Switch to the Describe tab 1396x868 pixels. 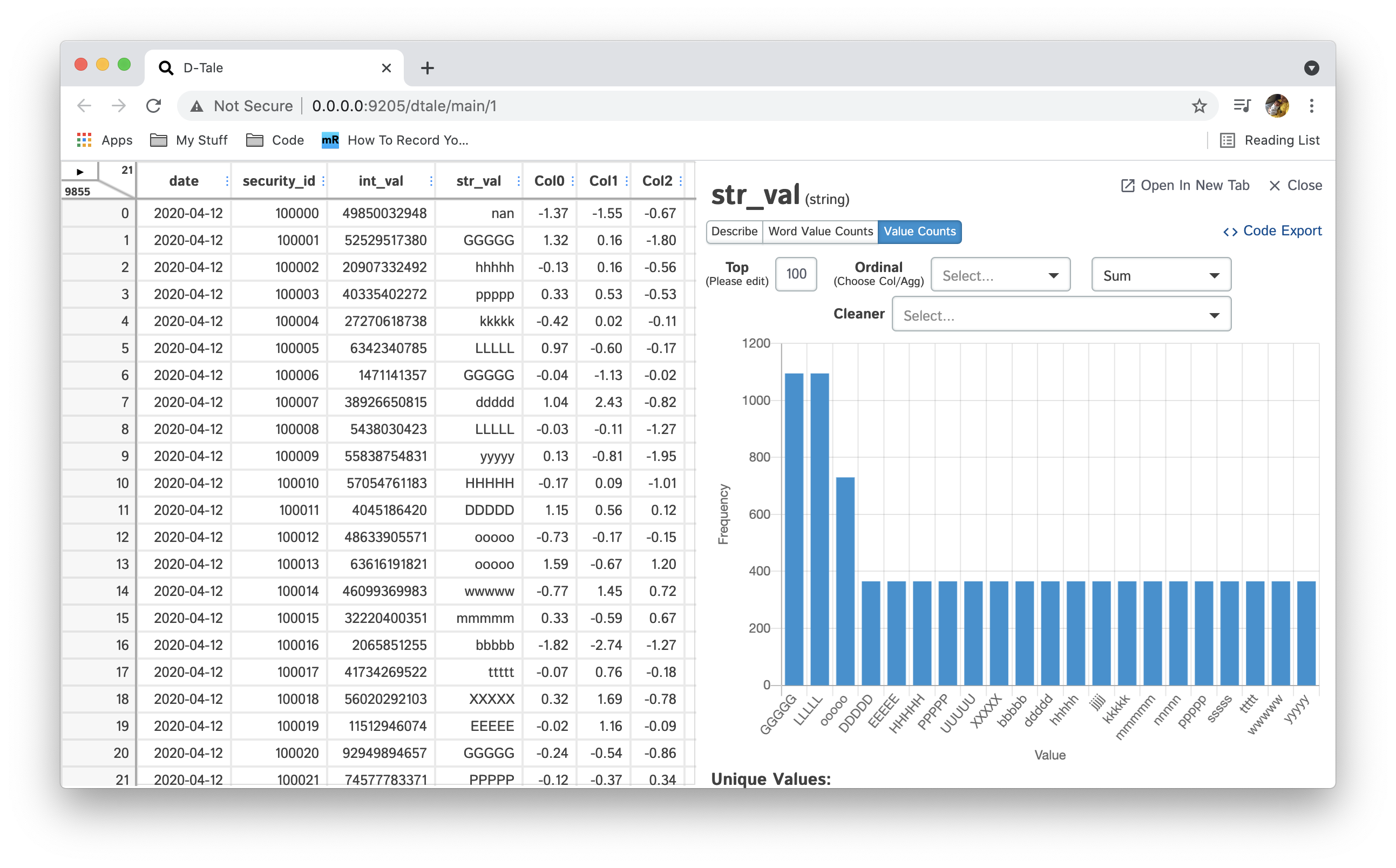pyautogui.click(x=734, y=232)
